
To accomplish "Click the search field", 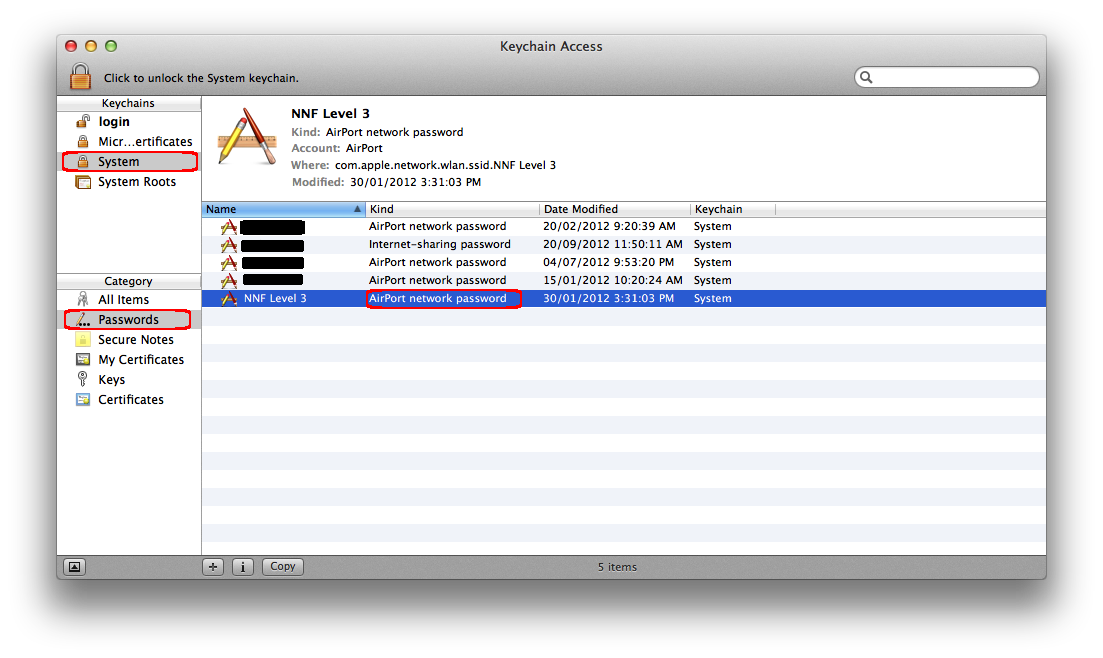I will [x=947, y=77].
